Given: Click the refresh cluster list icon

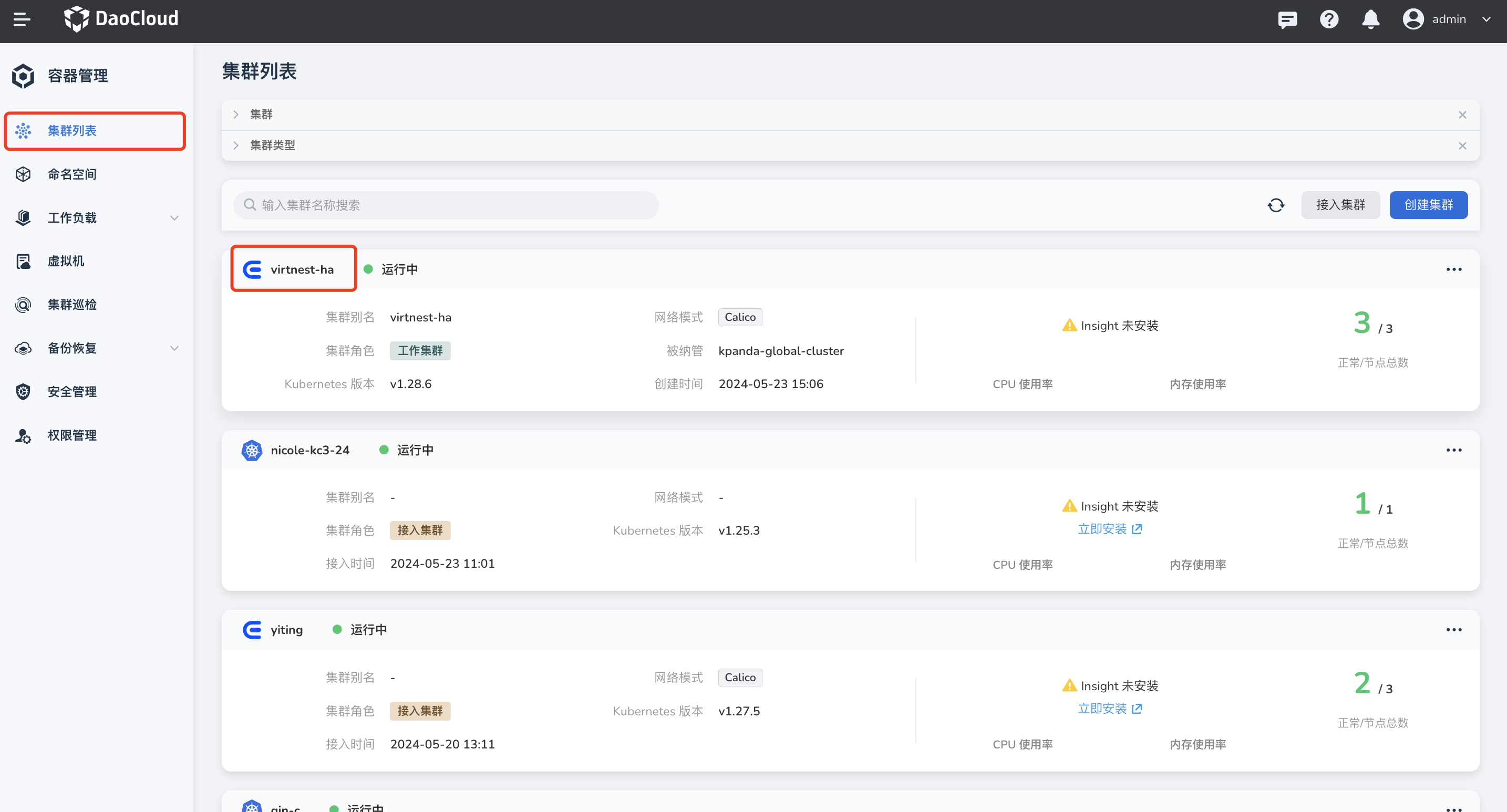Looking at the screenshot, I should point(1276,205).
